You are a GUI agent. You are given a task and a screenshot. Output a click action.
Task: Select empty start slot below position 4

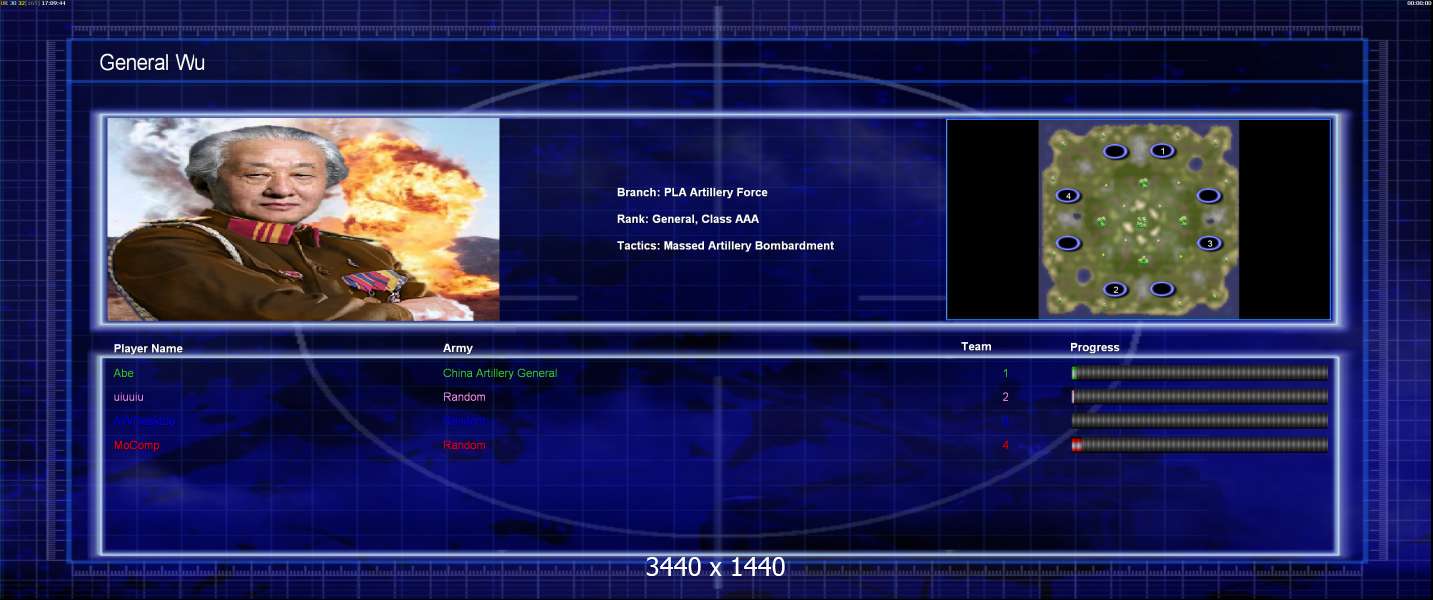(1068, 243)
